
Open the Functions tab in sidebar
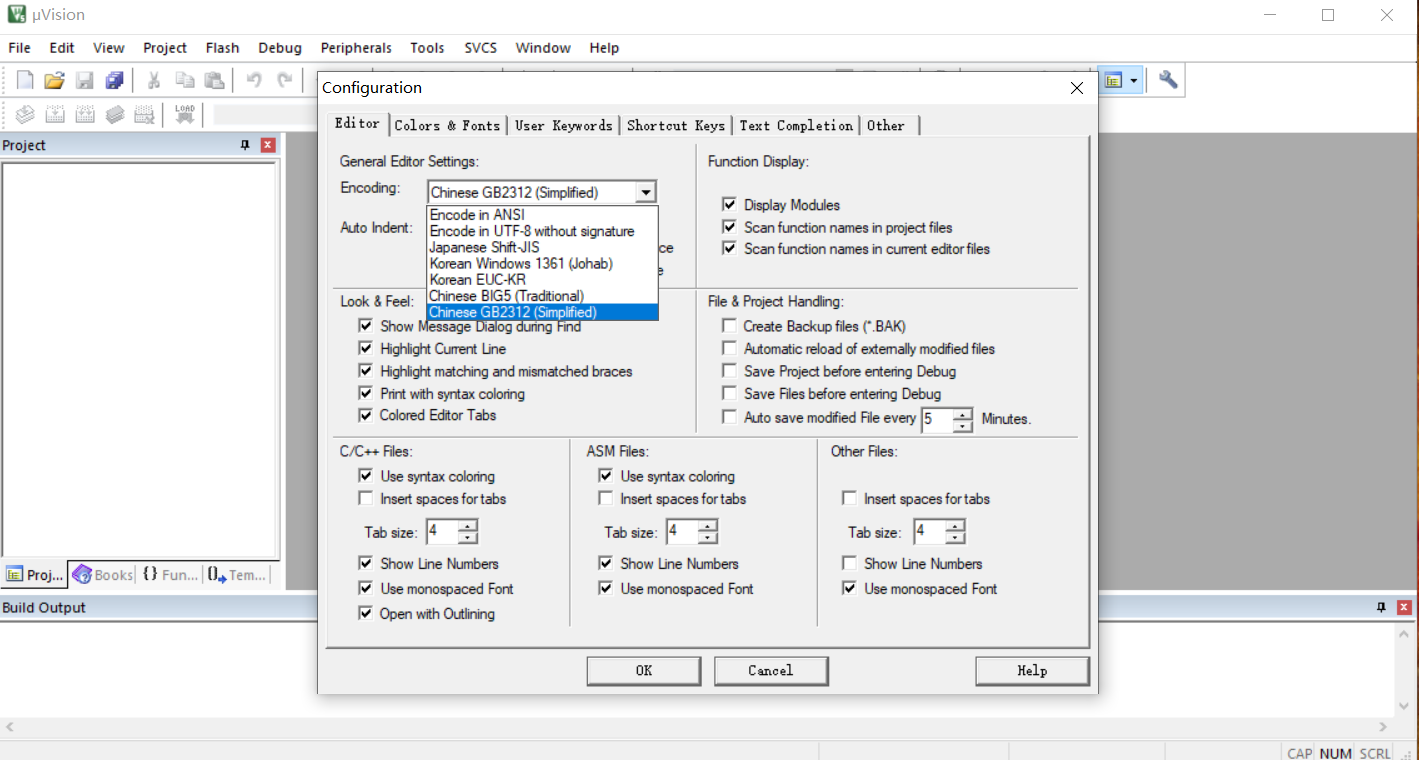[x=169, y=575]
